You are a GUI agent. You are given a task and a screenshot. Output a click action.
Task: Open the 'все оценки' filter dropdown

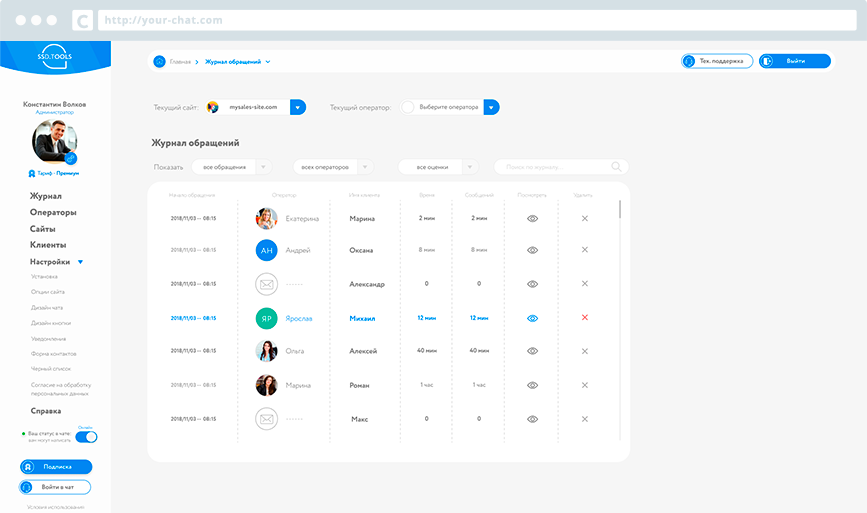(438, 167)
